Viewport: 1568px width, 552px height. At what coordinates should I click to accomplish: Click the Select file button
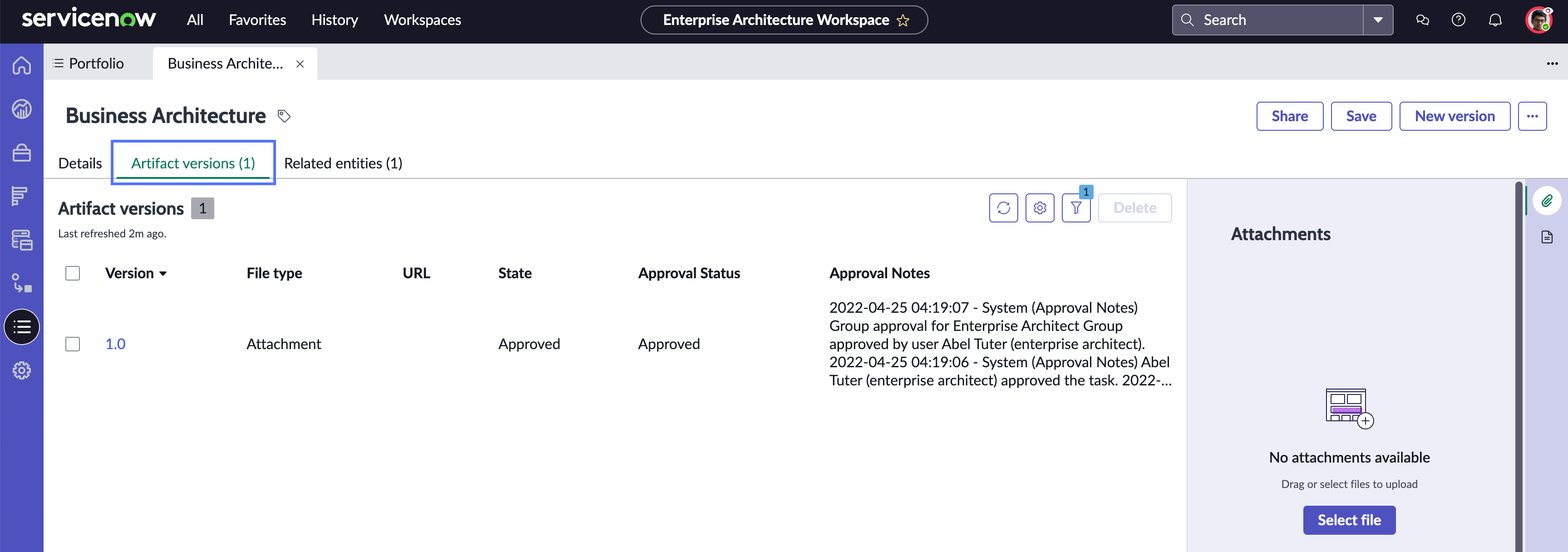(1350, 520)
